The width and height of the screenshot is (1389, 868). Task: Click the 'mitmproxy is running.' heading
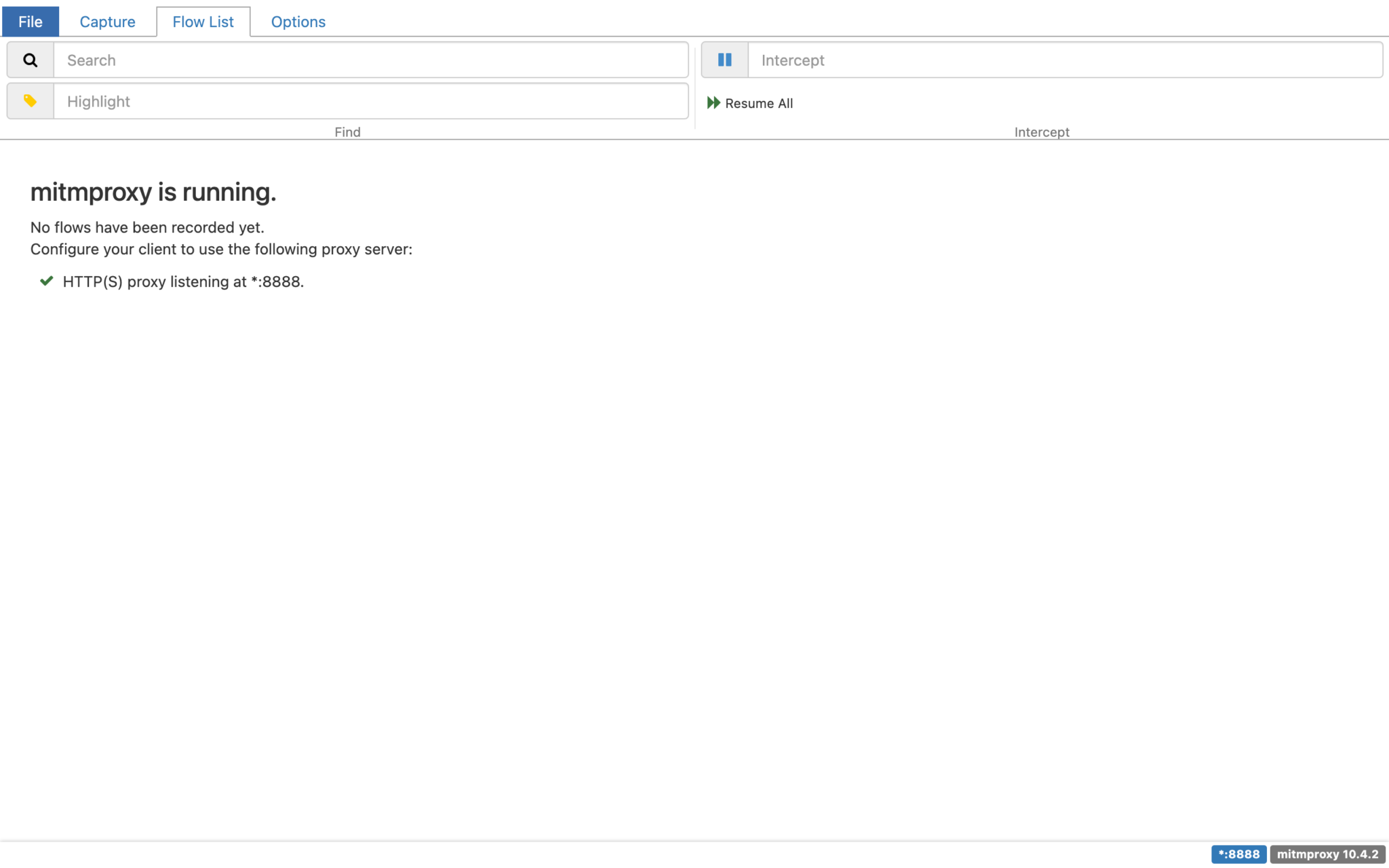tap(153, 192)
